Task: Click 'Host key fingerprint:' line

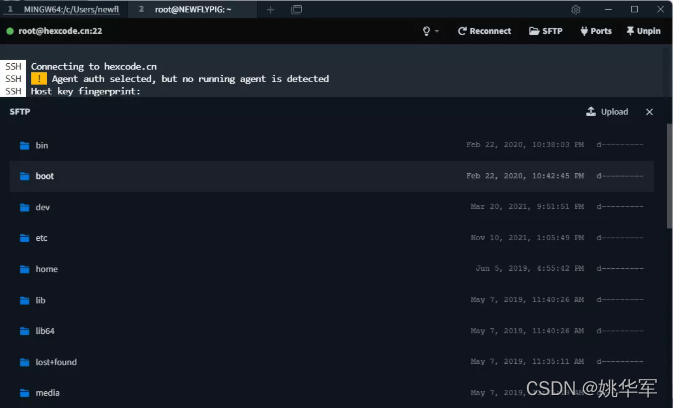Action: 85,91
